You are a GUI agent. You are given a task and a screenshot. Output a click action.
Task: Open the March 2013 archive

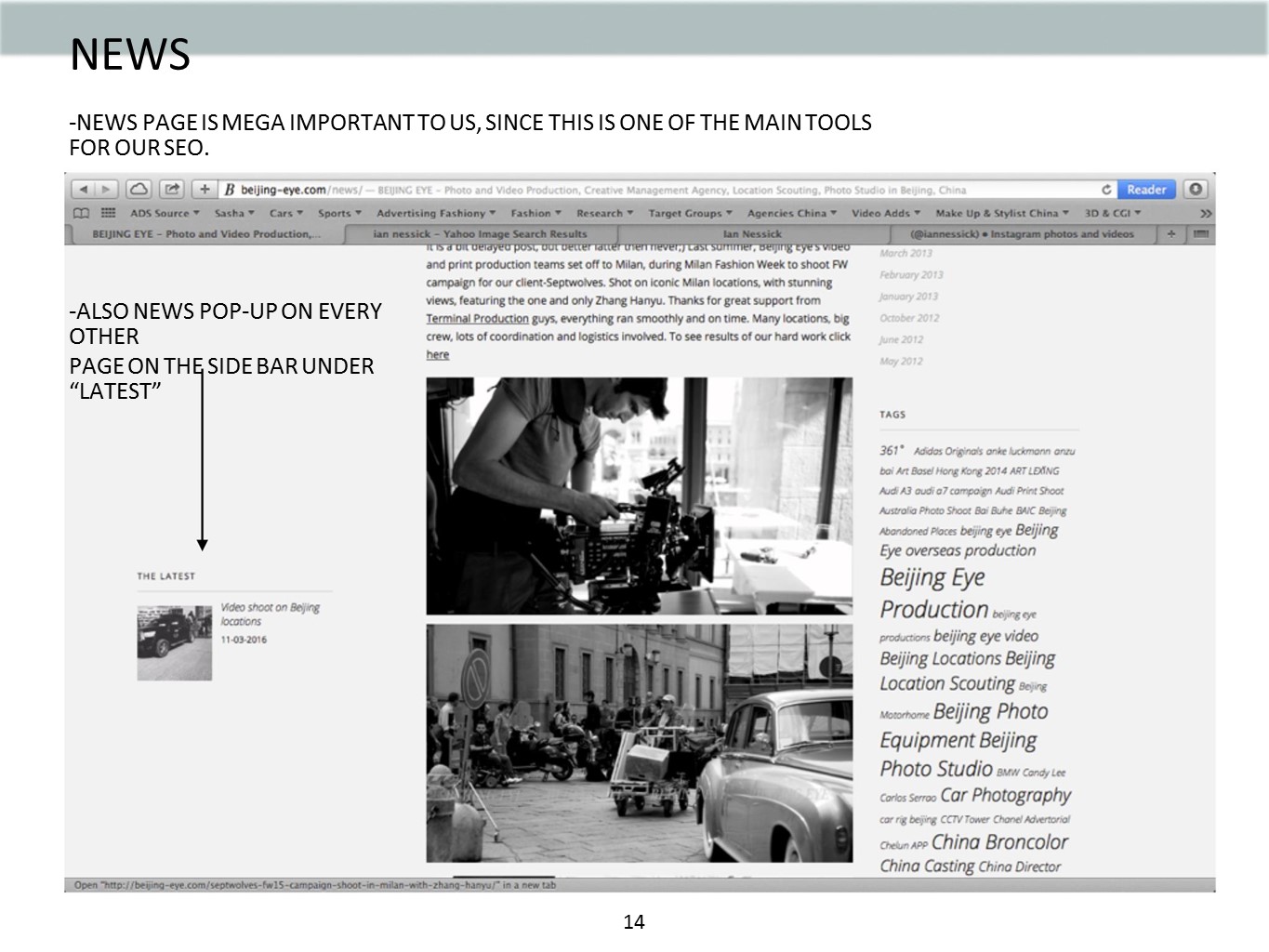905,253
